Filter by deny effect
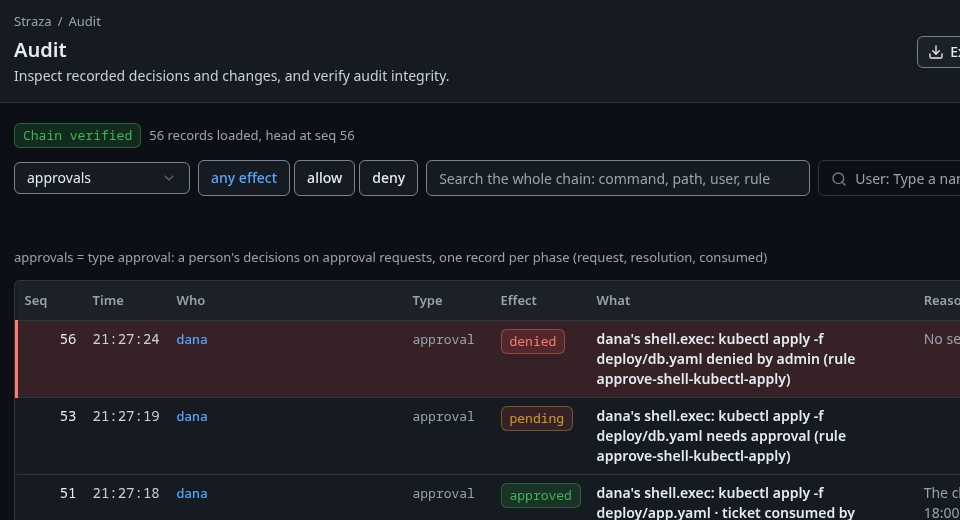 pos(388,178)
